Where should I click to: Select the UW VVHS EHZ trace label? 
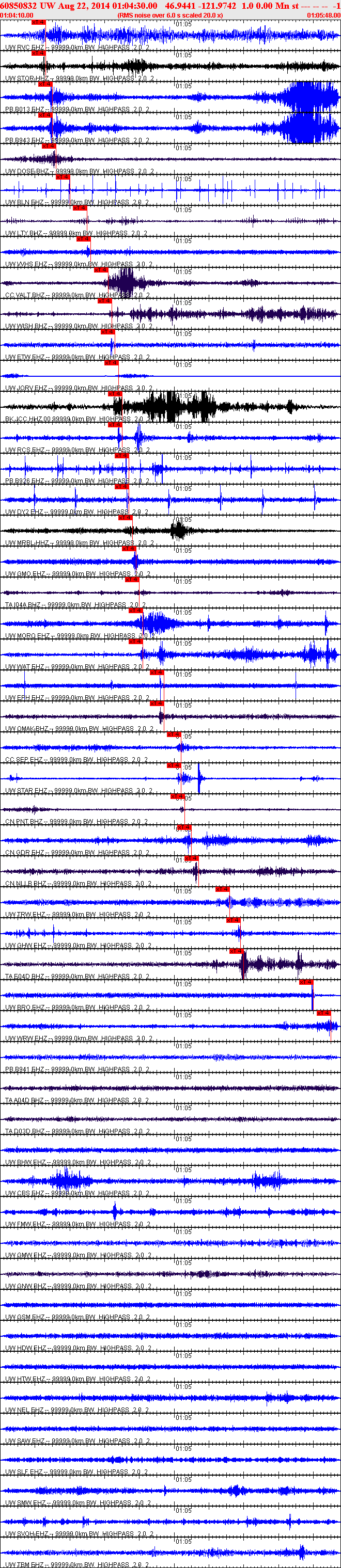79,264
